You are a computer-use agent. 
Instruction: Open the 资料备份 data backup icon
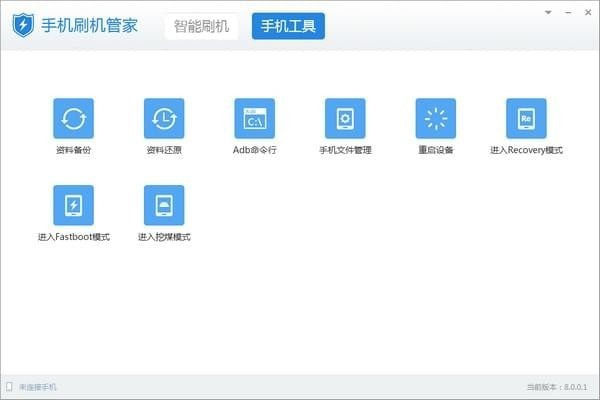point(73,118)
